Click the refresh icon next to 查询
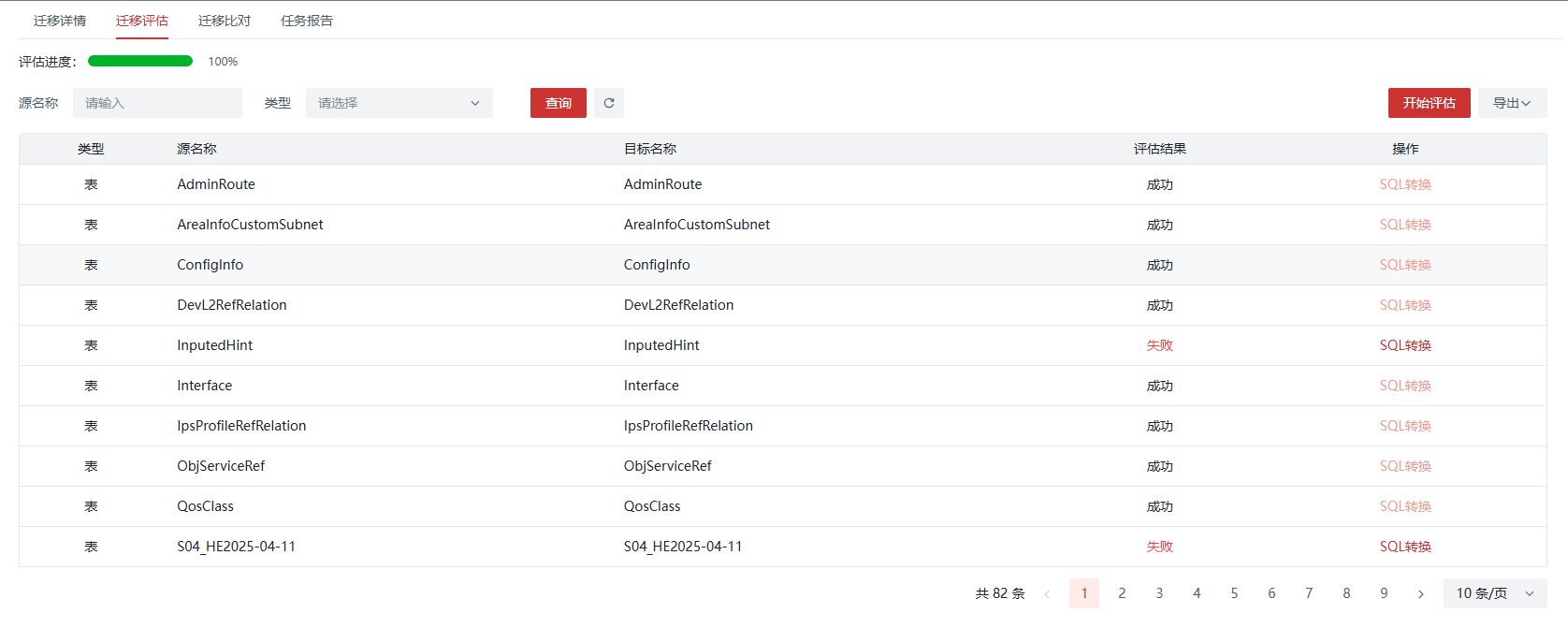 (609, 103)
